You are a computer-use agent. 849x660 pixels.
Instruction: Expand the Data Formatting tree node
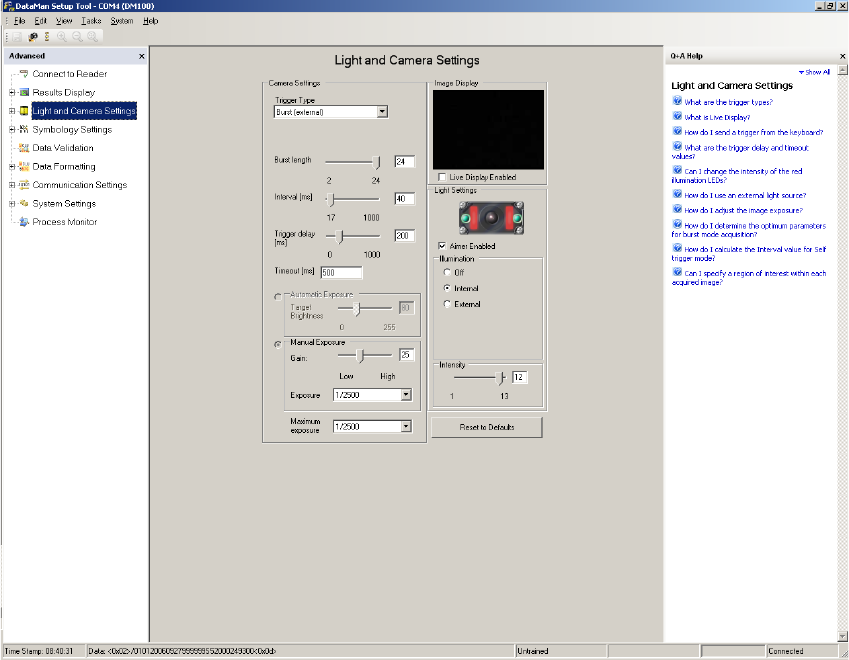point(12,167)
